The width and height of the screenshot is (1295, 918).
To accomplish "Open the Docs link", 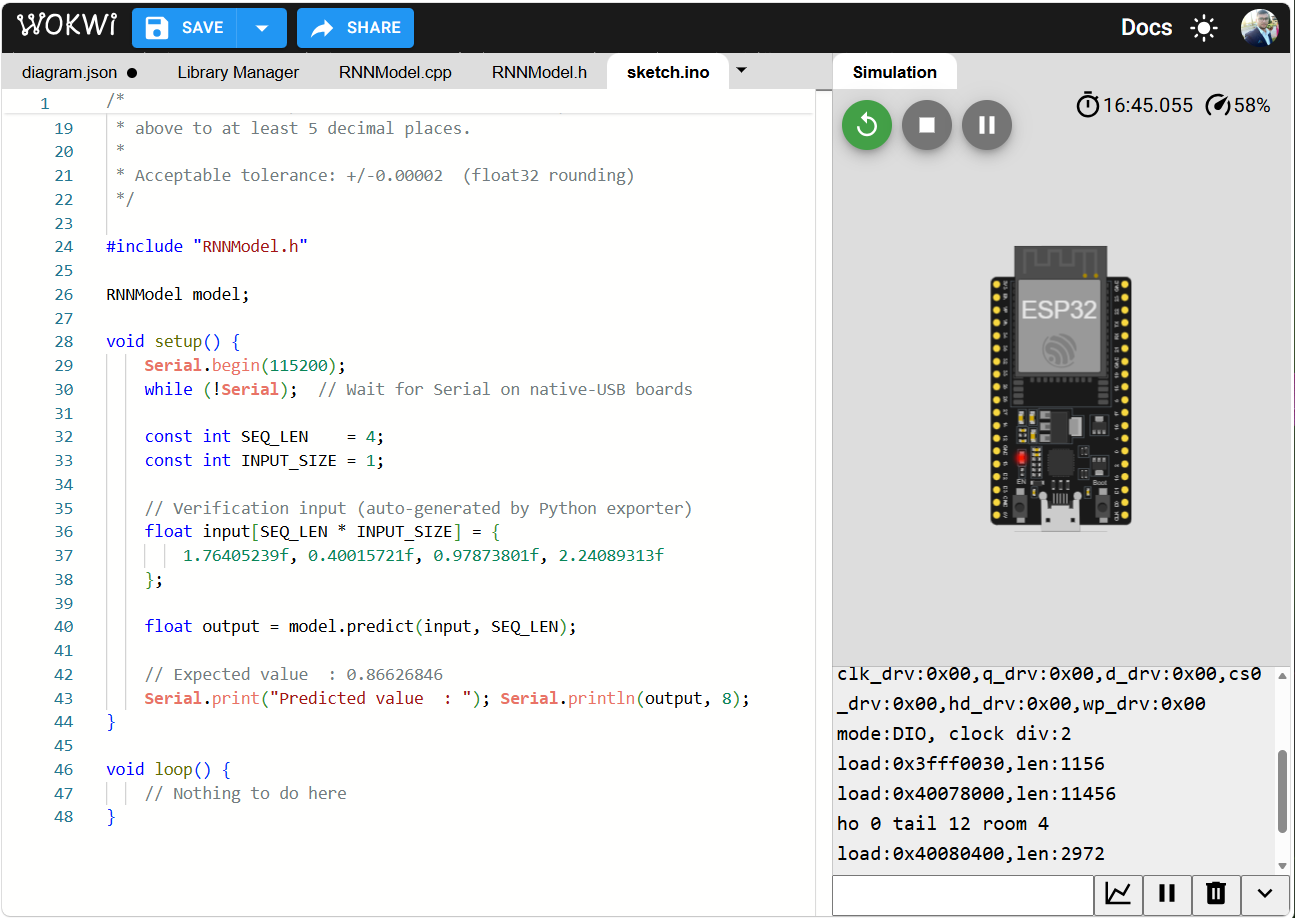I will tap(1146, 28).
